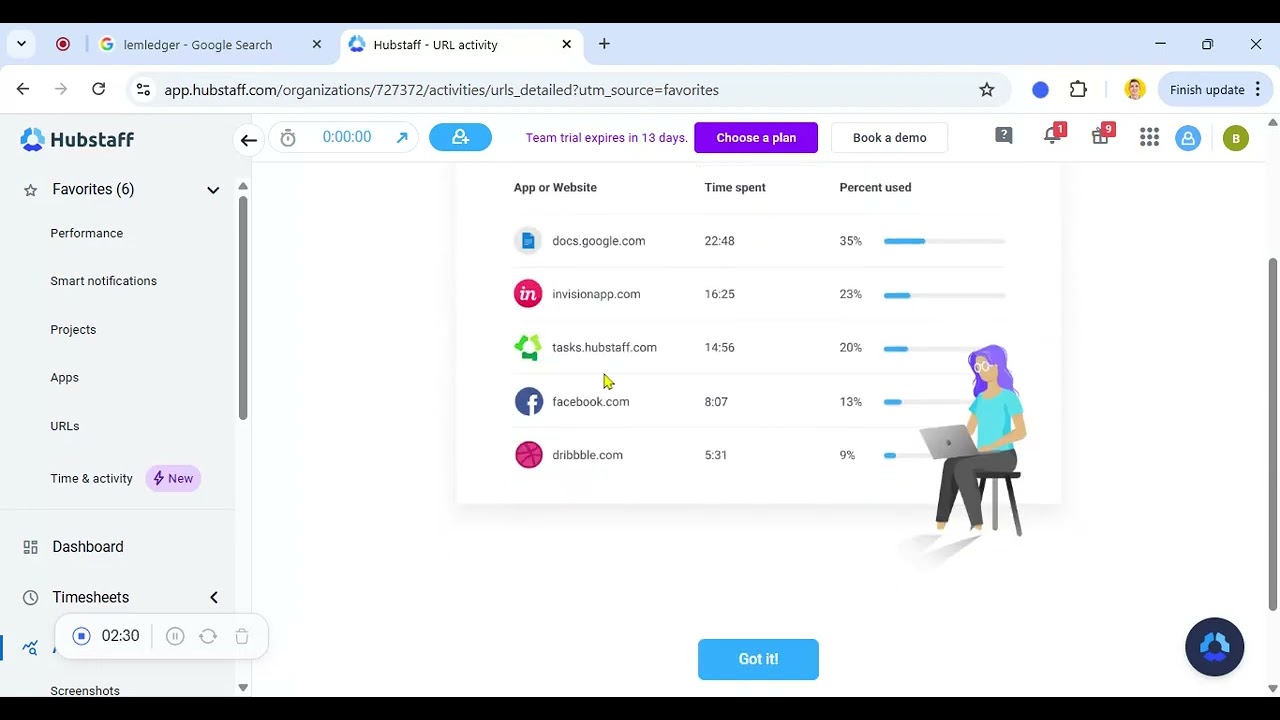
Task: Open the apps grid icon
Action: pos(1149,138)
